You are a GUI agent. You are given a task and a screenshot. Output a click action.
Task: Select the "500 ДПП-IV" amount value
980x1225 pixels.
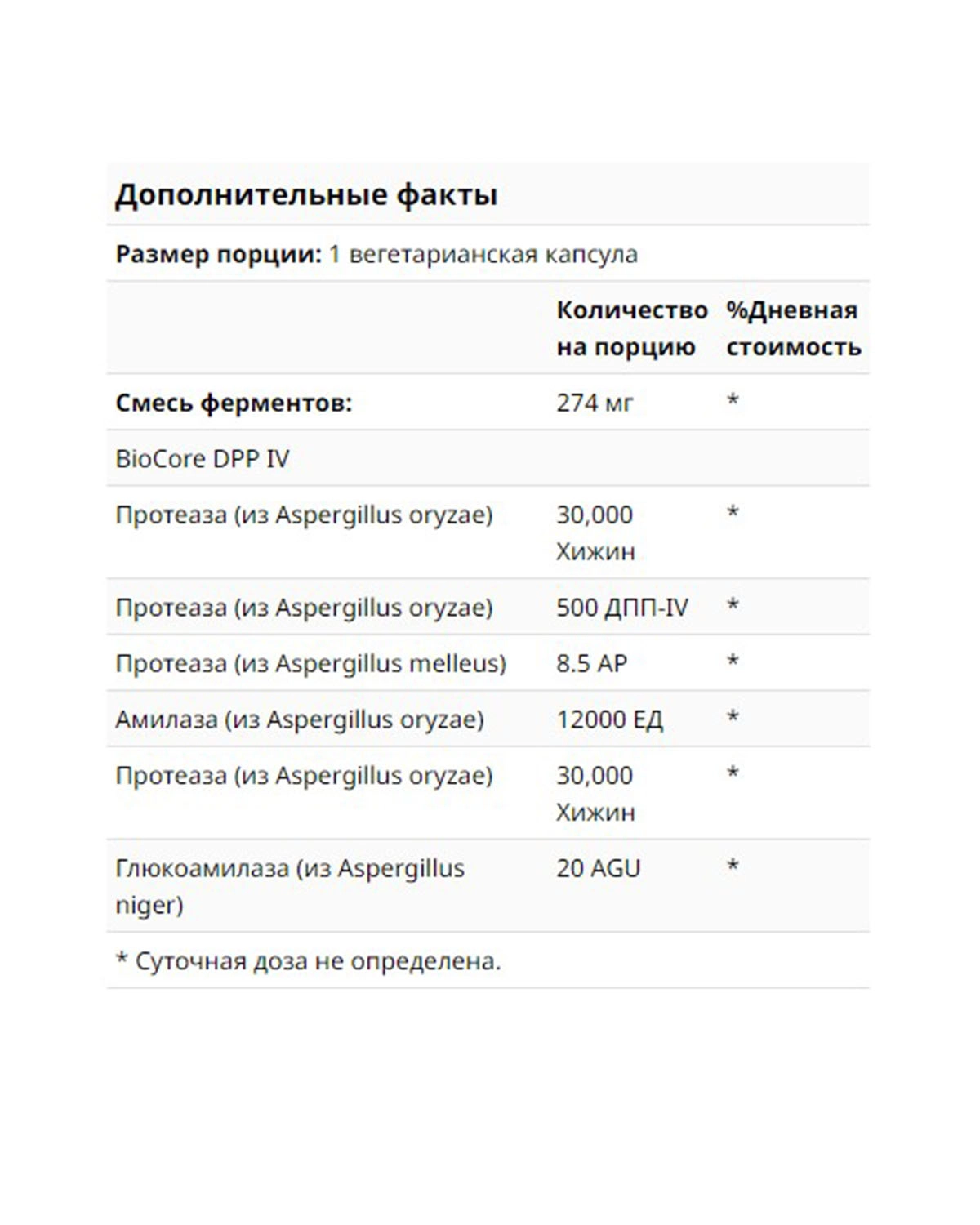pos(622,608)
